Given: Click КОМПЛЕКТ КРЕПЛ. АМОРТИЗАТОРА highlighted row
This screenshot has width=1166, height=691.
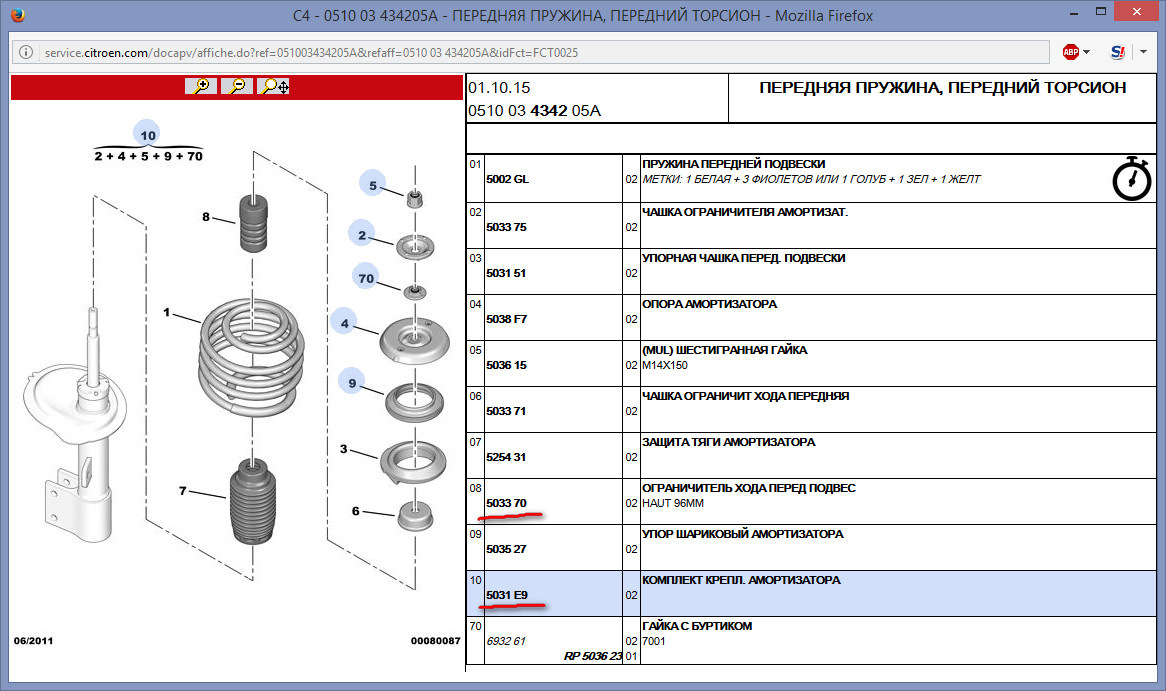Looking at the screenshot, I should tap(811, 594).
